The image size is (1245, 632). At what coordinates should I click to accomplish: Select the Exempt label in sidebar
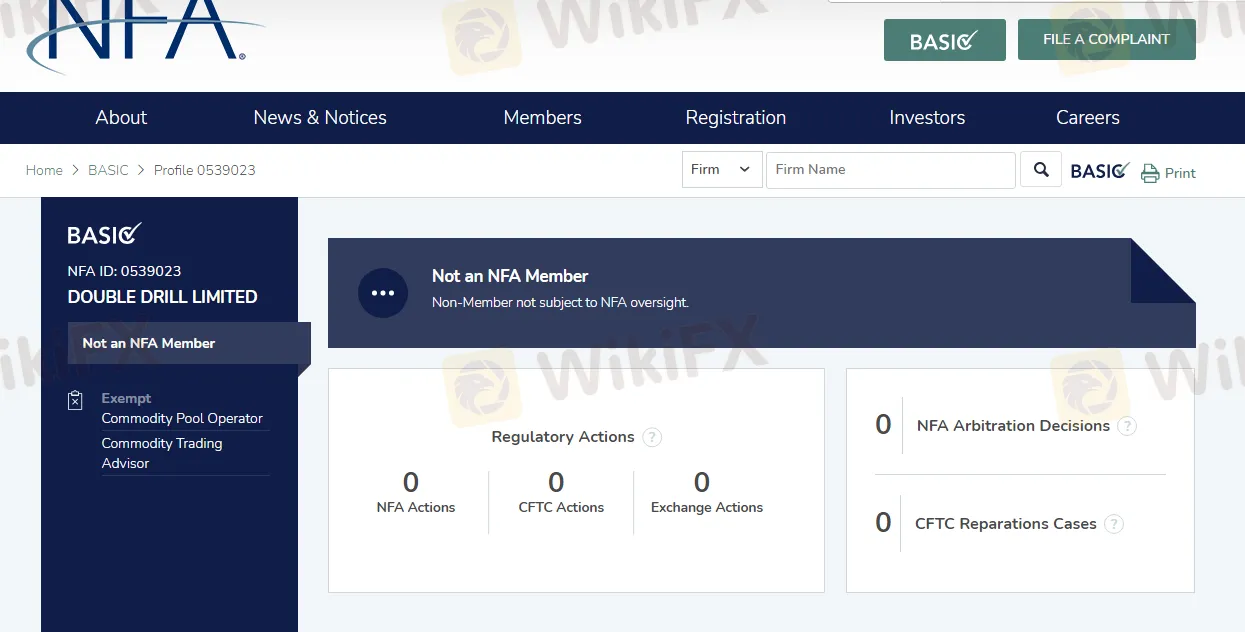click(126, 398)
